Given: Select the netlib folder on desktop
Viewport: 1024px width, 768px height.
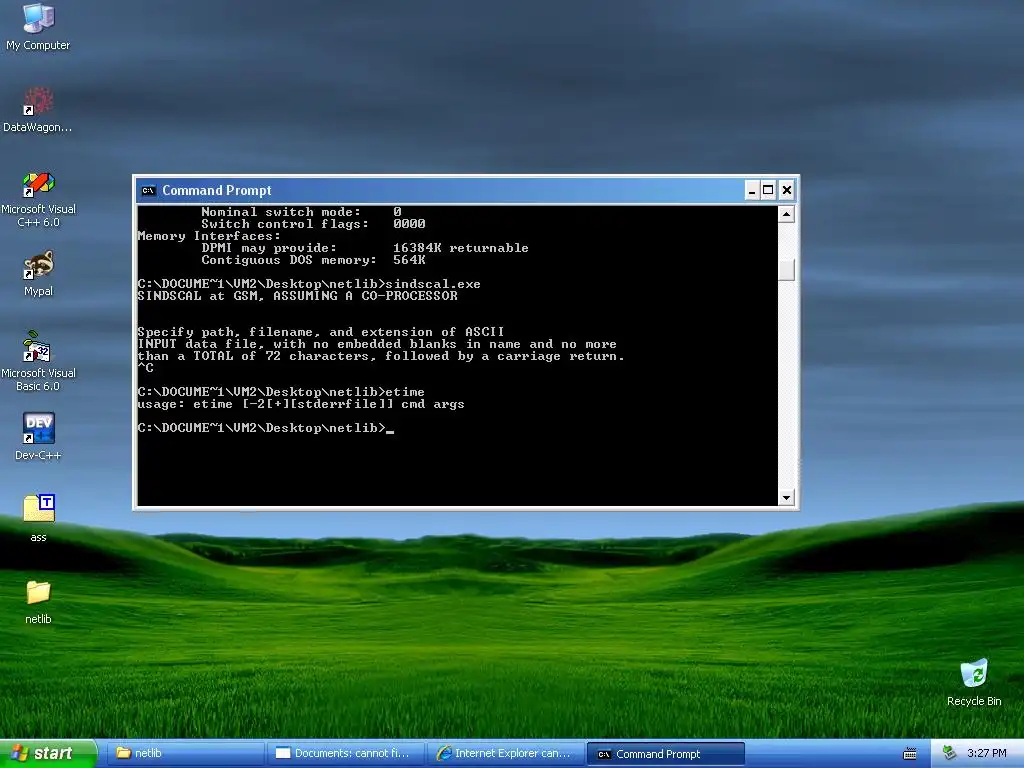Looking at the screenshot, I should click(x=38, y=602).
